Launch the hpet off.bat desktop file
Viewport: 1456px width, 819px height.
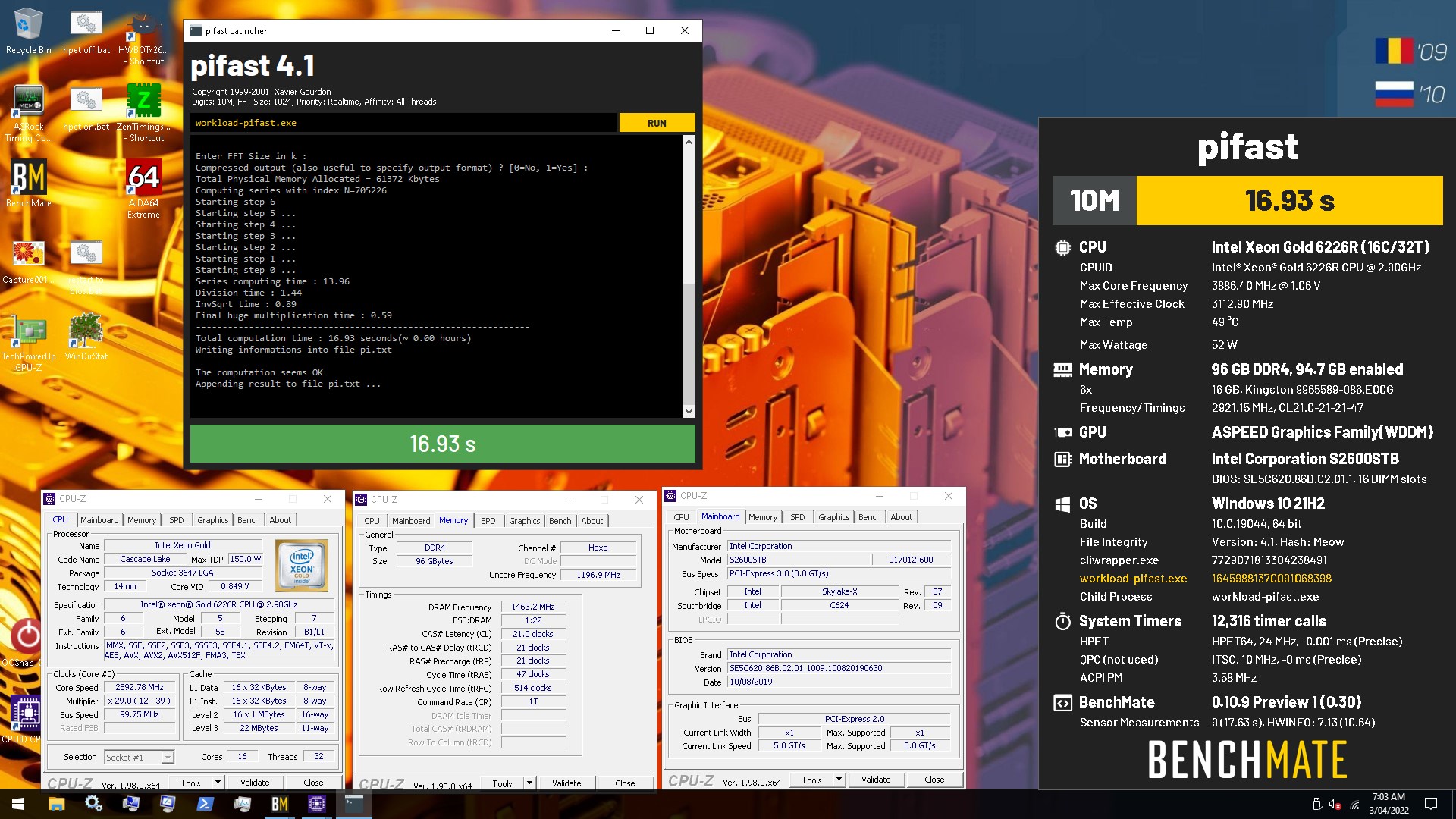coord(86,30)
